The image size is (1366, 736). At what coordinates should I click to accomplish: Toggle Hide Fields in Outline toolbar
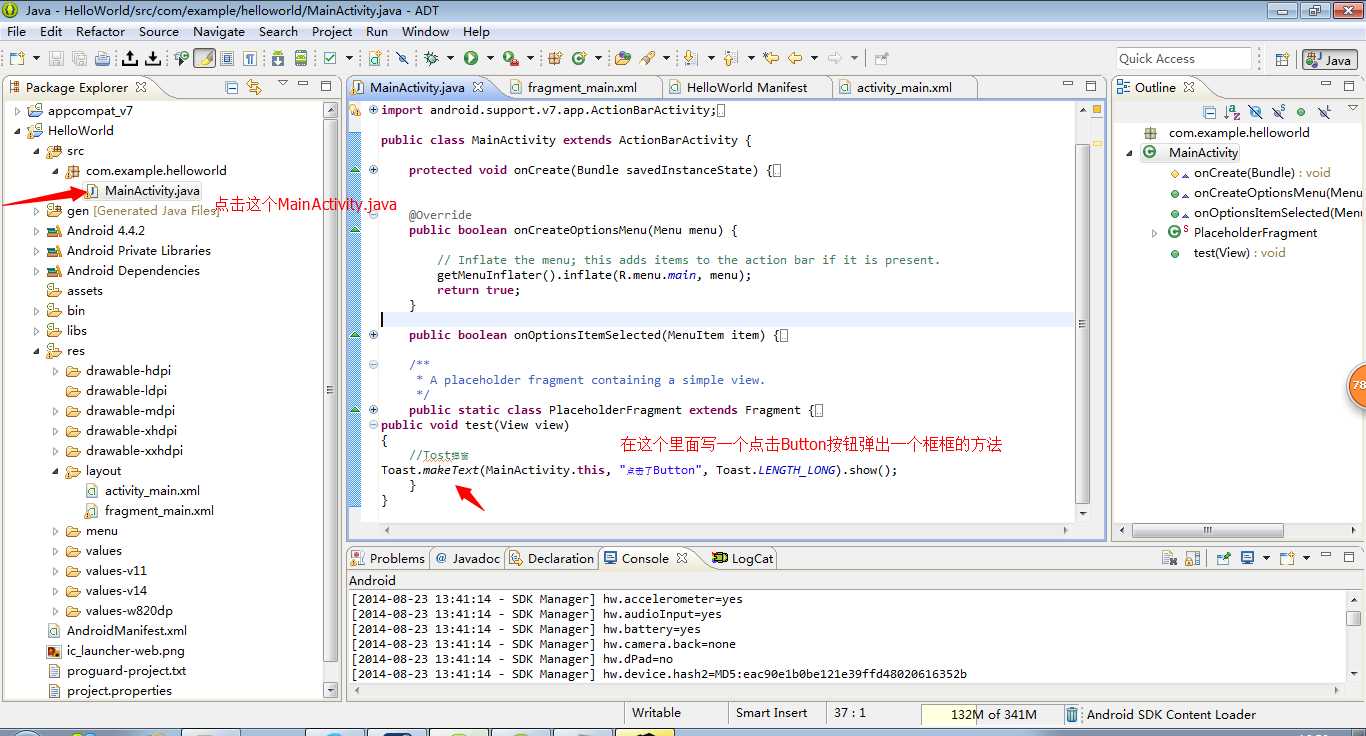click(x=1256, y=112)
